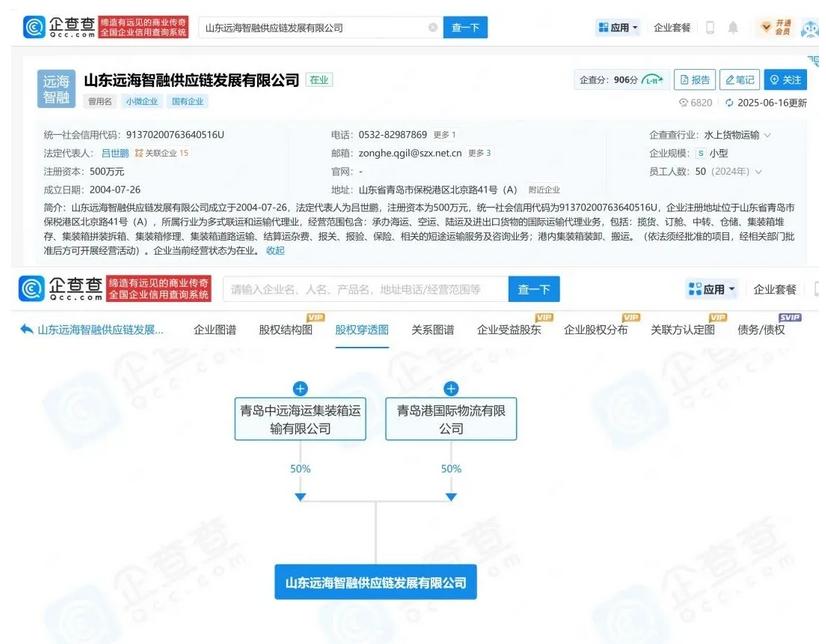This screenshot has height=644, width=826.
Task: Click the 在业 status tag
Action: 319,80
